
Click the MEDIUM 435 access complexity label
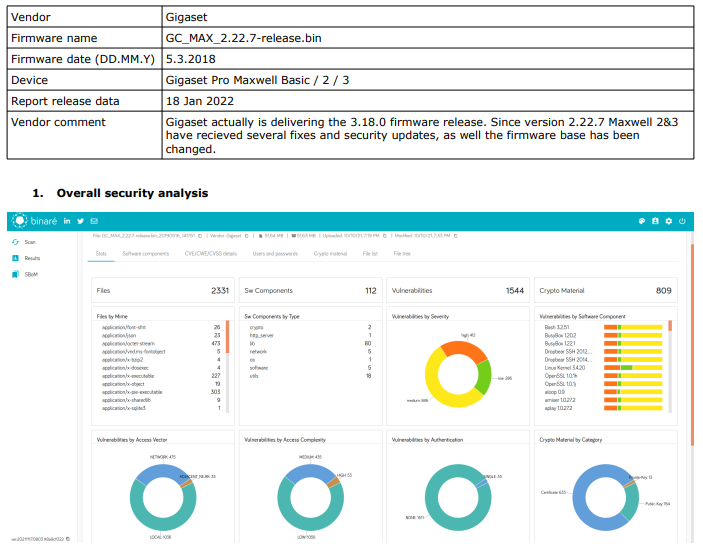click(310, 457)
